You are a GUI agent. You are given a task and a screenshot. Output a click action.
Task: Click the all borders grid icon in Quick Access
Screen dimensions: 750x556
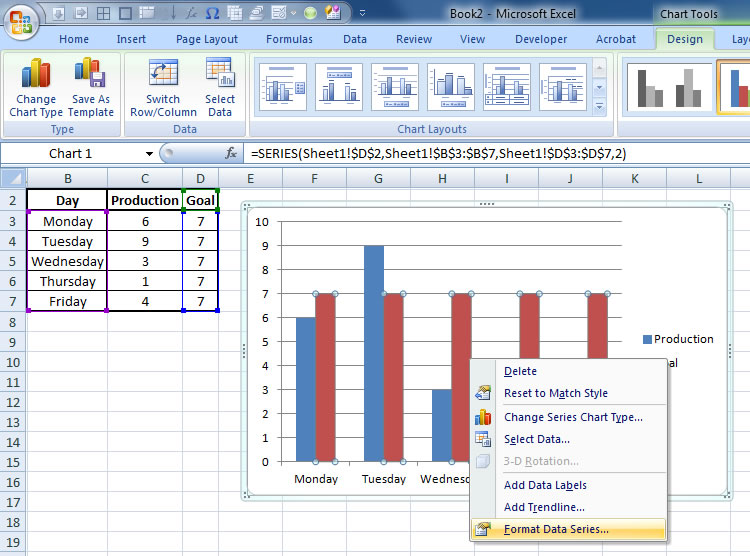pos(103,13)
